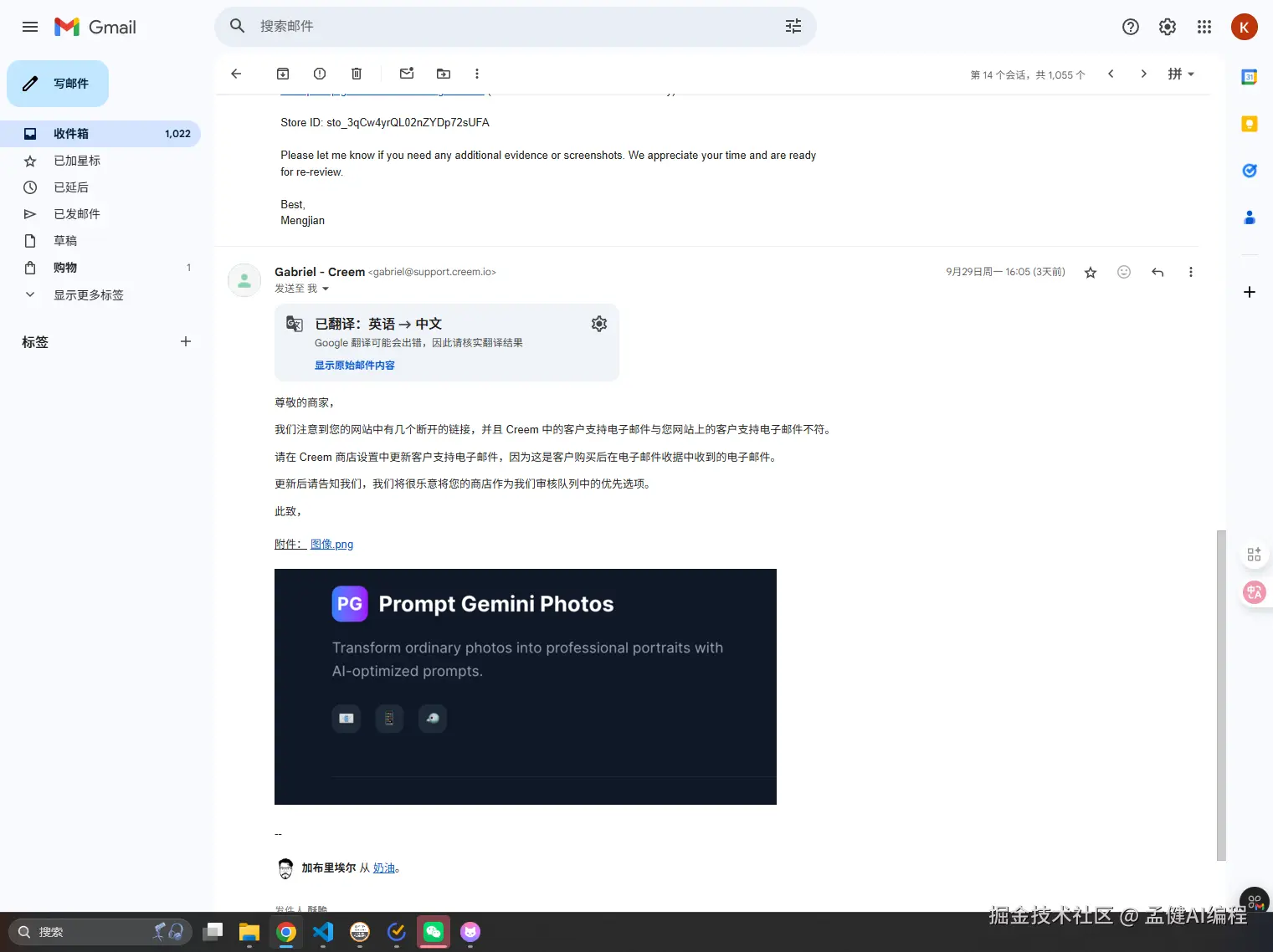
Task: Open the Prompt Gemini Photos image
Action: coord(526,687)
